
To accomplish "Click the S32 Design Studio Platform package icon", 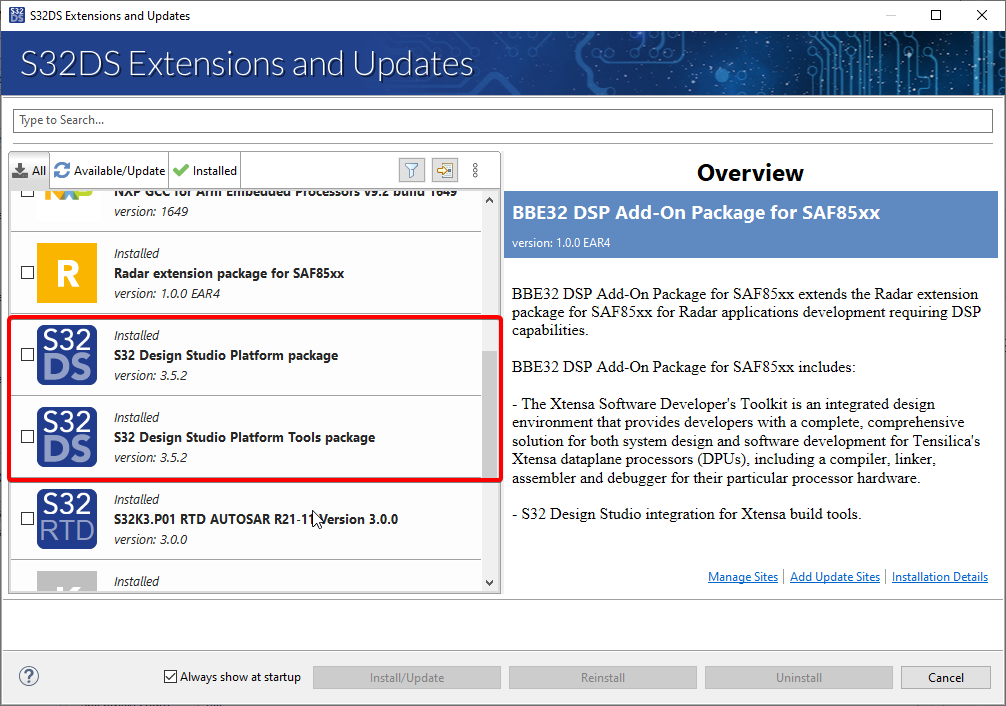I will (x=66, y=354).
